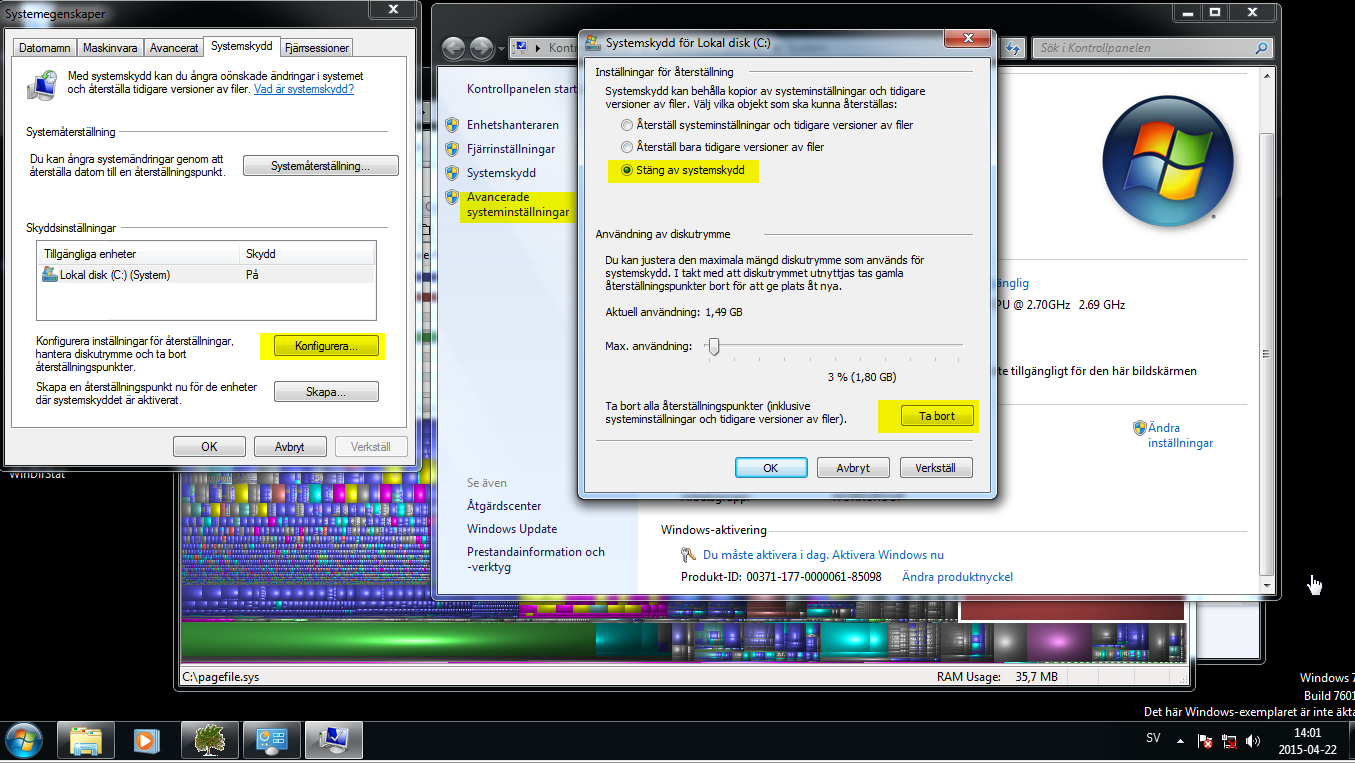Open 'Avancerade systeminställningar' link
1355x763 pixels.
(x=518, y=205)
